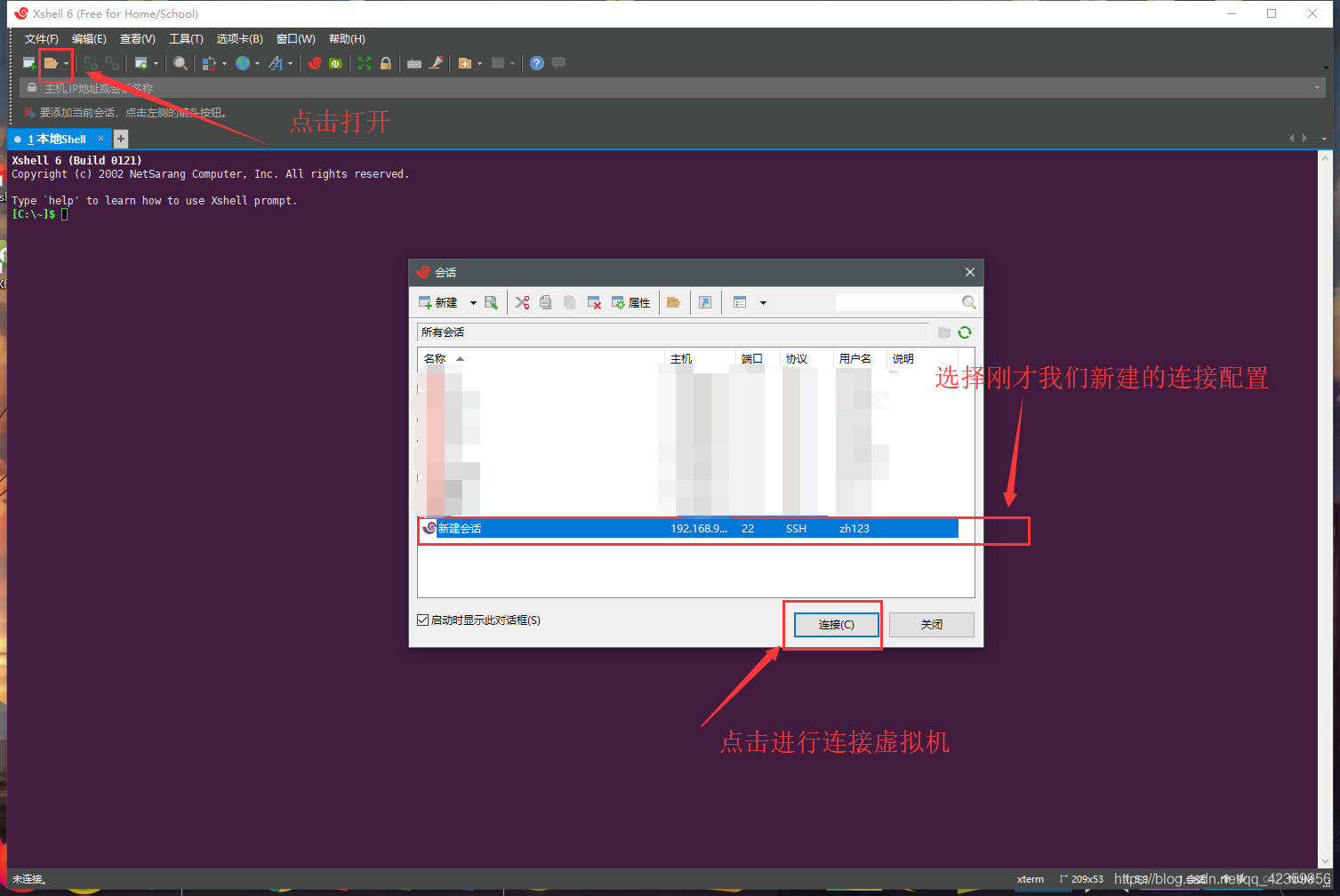The height and width of the screenshot is (896, 1340).
Task: Expand the 新建 dropdown arrow in dialog
Action: coord(473,303)
